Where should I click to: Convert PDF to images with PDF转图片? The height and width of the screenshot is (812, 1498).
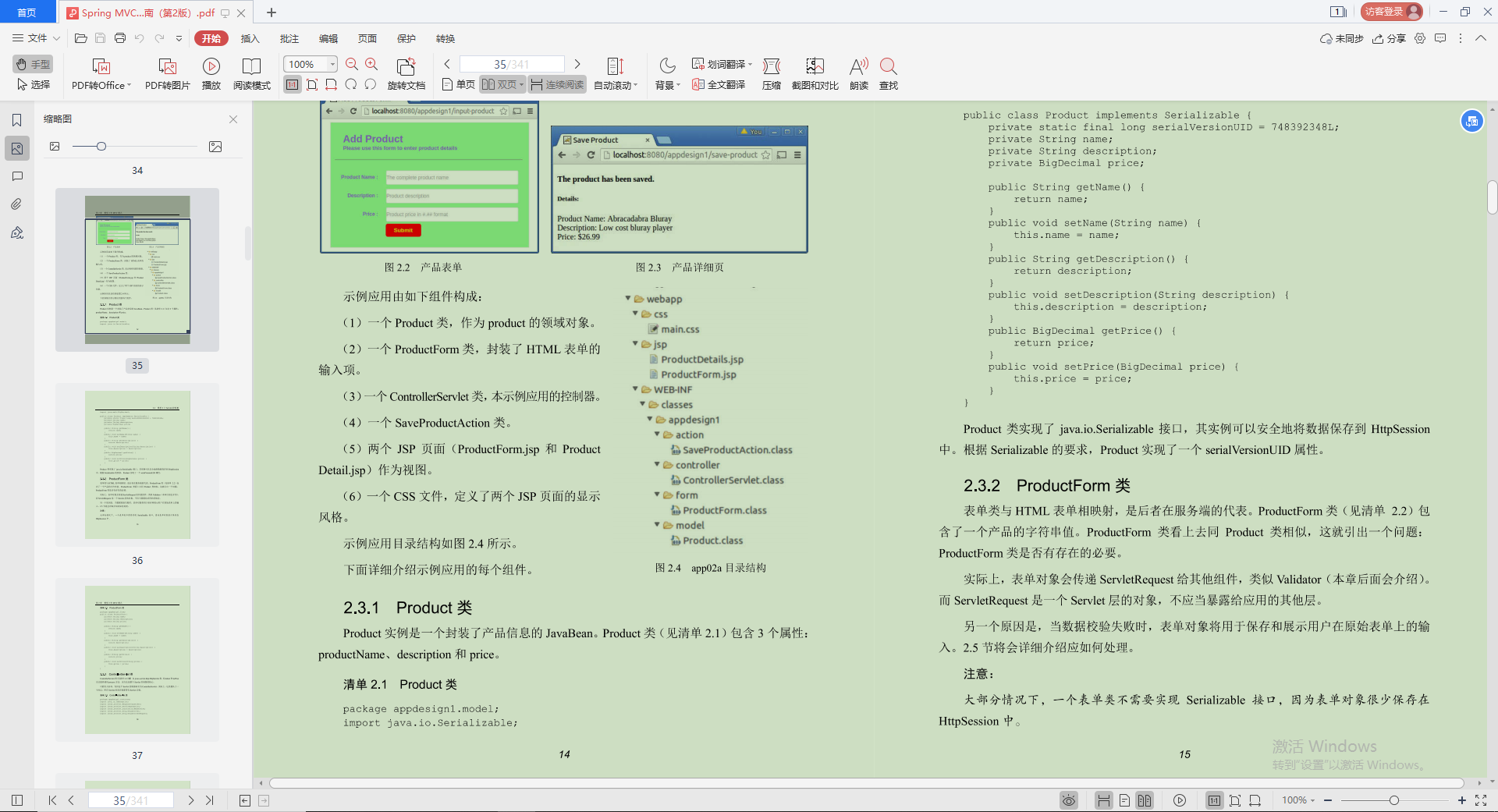[168, 74]
